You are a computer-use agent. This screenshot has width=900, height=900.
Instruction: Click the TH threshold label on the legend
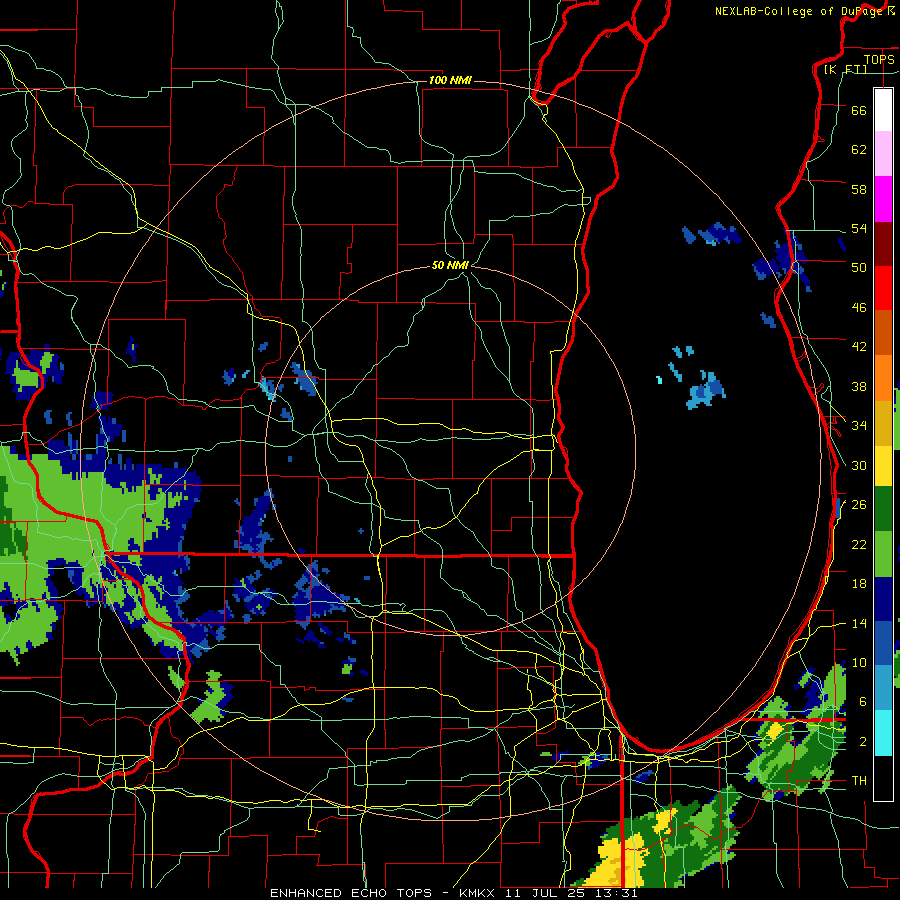[x=859, y=781]
